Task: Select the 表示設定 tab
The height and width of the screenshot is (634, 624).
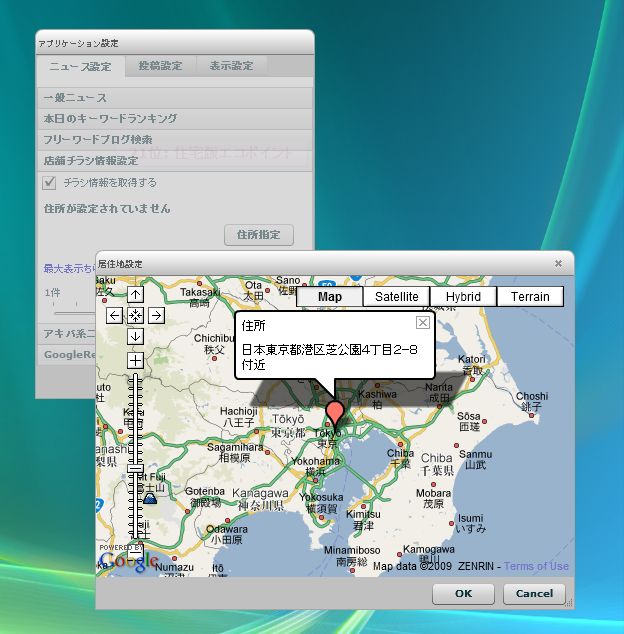Action: [231, 66]
